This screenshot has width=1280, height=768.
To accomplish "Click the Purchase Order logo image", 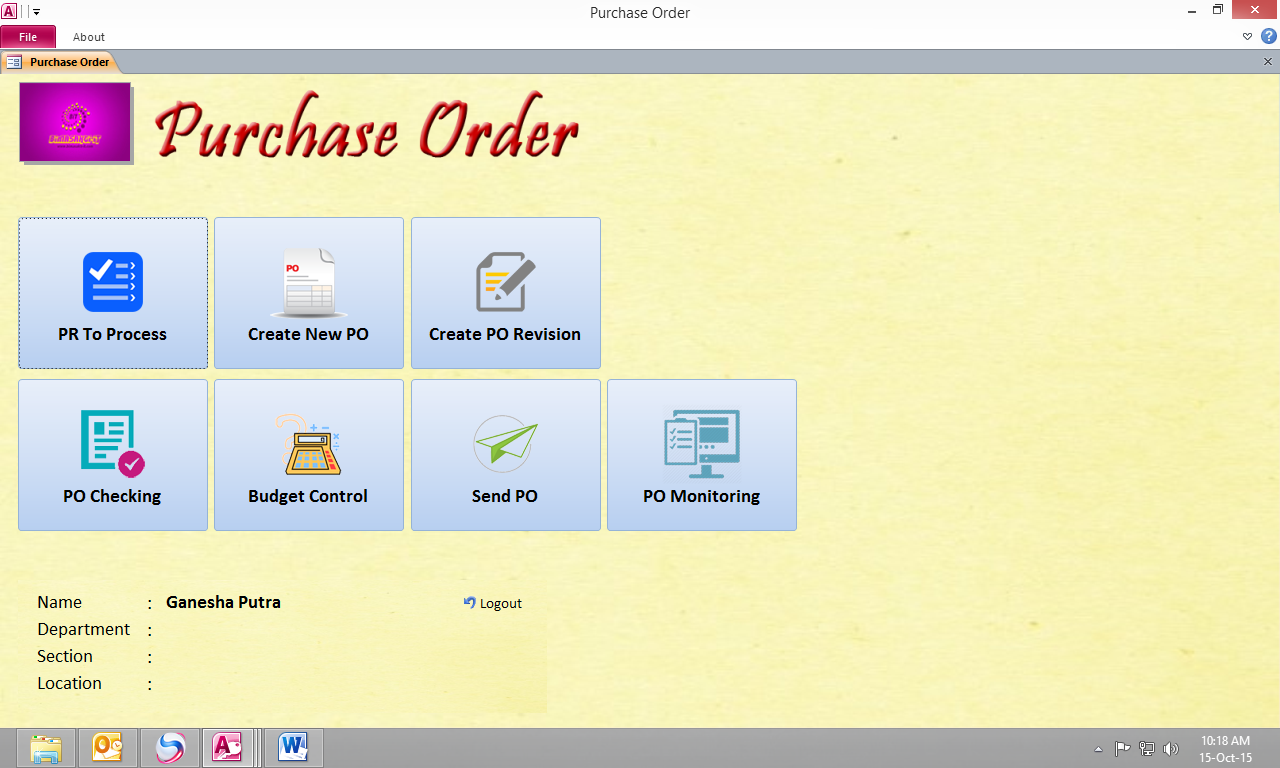I will 75,122.
